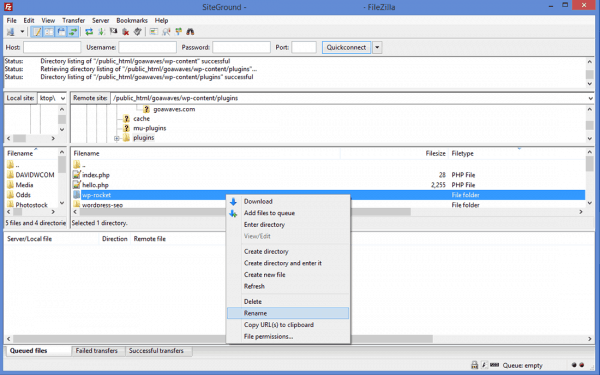Expand the plugins folder in the remote tree
600x375 pixels.
117,138
